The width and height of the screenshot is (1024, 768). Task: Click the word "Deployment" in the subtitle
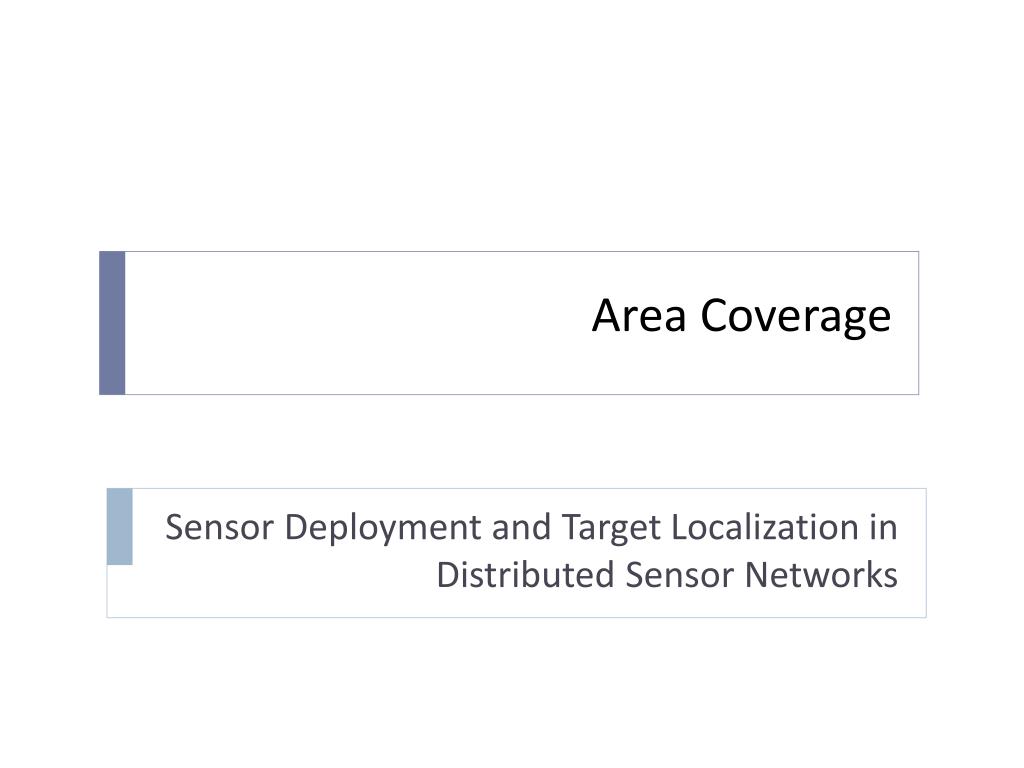pyautogui.click(x=383, y=529)
